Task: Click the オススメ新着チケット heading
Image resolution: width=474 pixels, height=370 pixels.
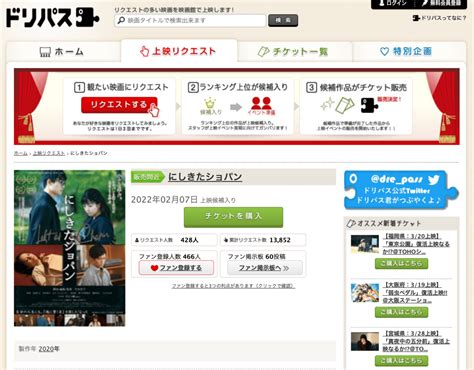Action: pos(384,223)
